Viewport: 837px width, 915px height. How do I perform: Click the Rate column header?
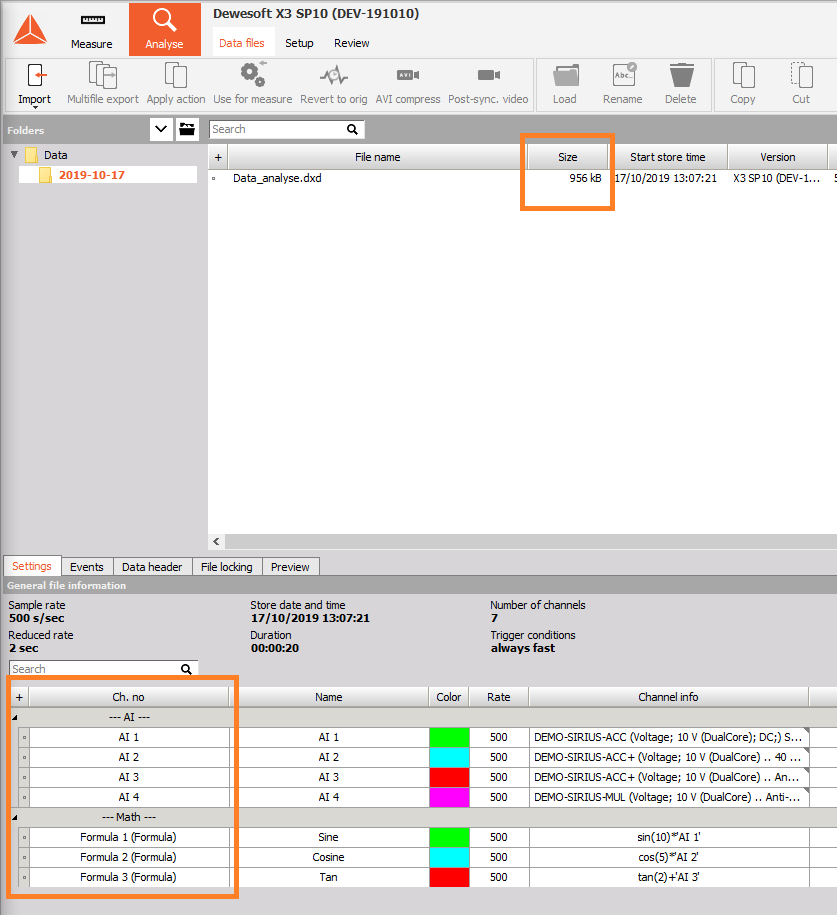click(x=498, y=697)
